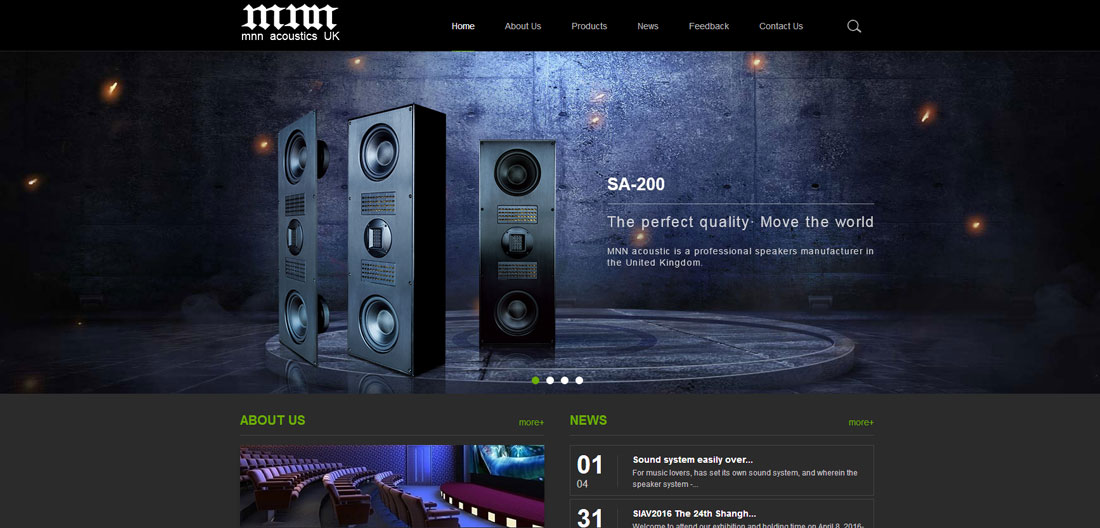Select Contact Us in navigation

point(781,26)
